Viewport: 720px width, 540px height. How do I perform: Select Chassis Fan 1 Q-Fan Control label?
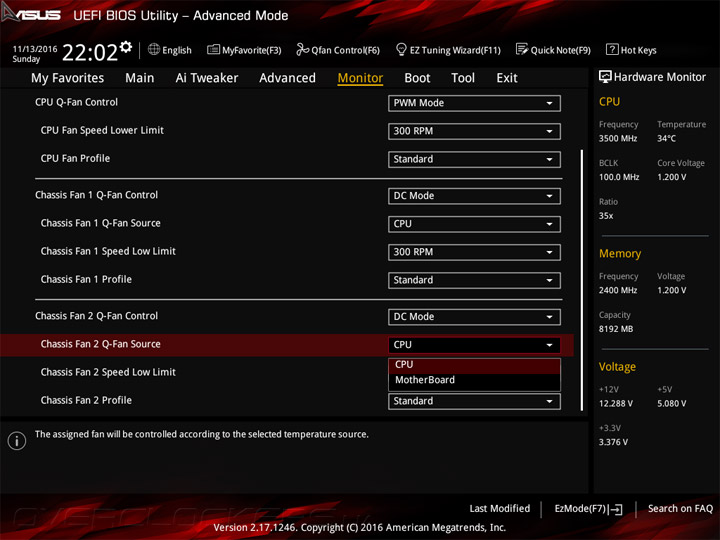(96, 195)
